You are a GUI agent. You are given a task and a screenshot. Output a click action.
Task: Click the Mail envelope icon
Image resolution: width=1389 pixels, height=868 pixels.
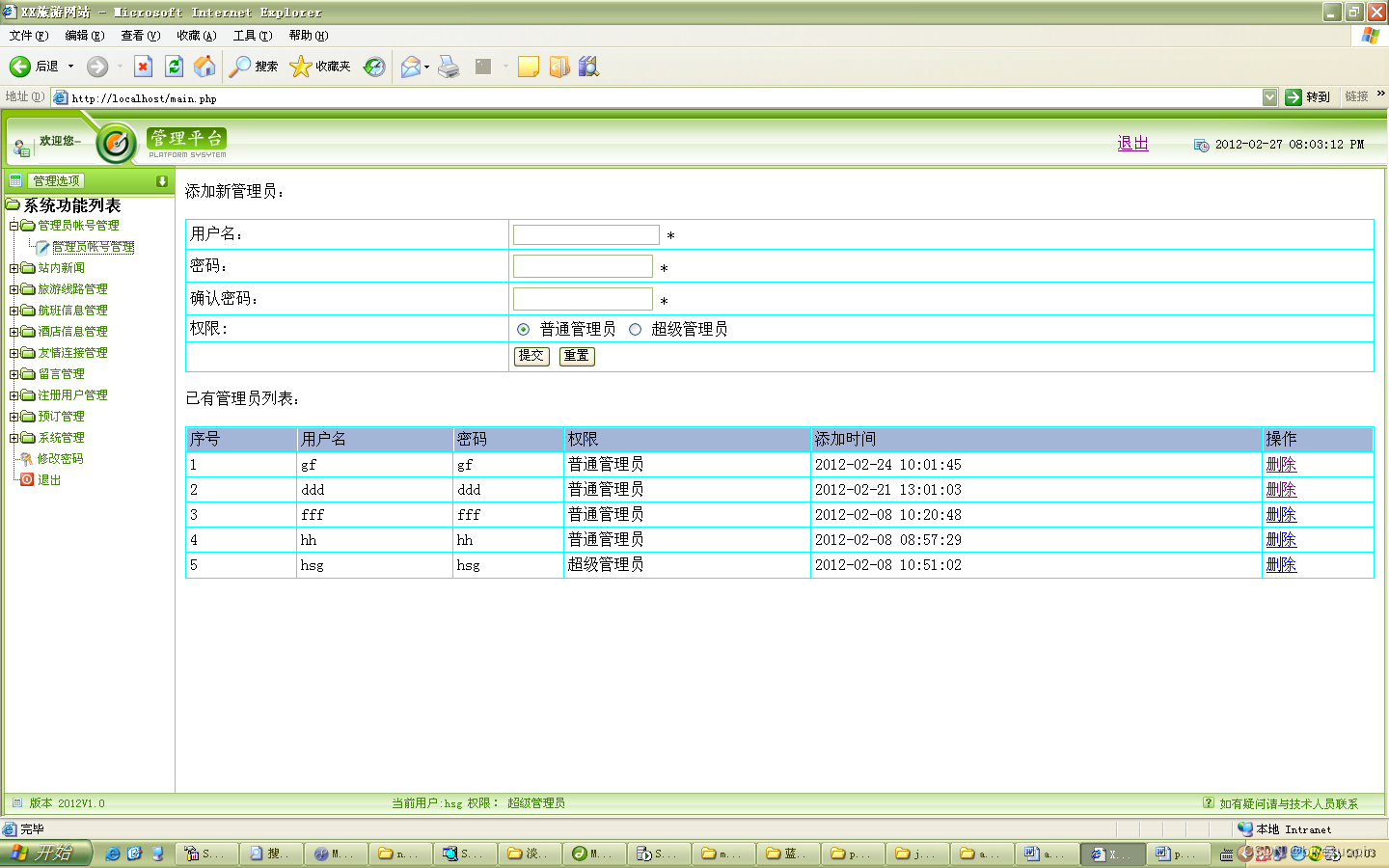411,67
